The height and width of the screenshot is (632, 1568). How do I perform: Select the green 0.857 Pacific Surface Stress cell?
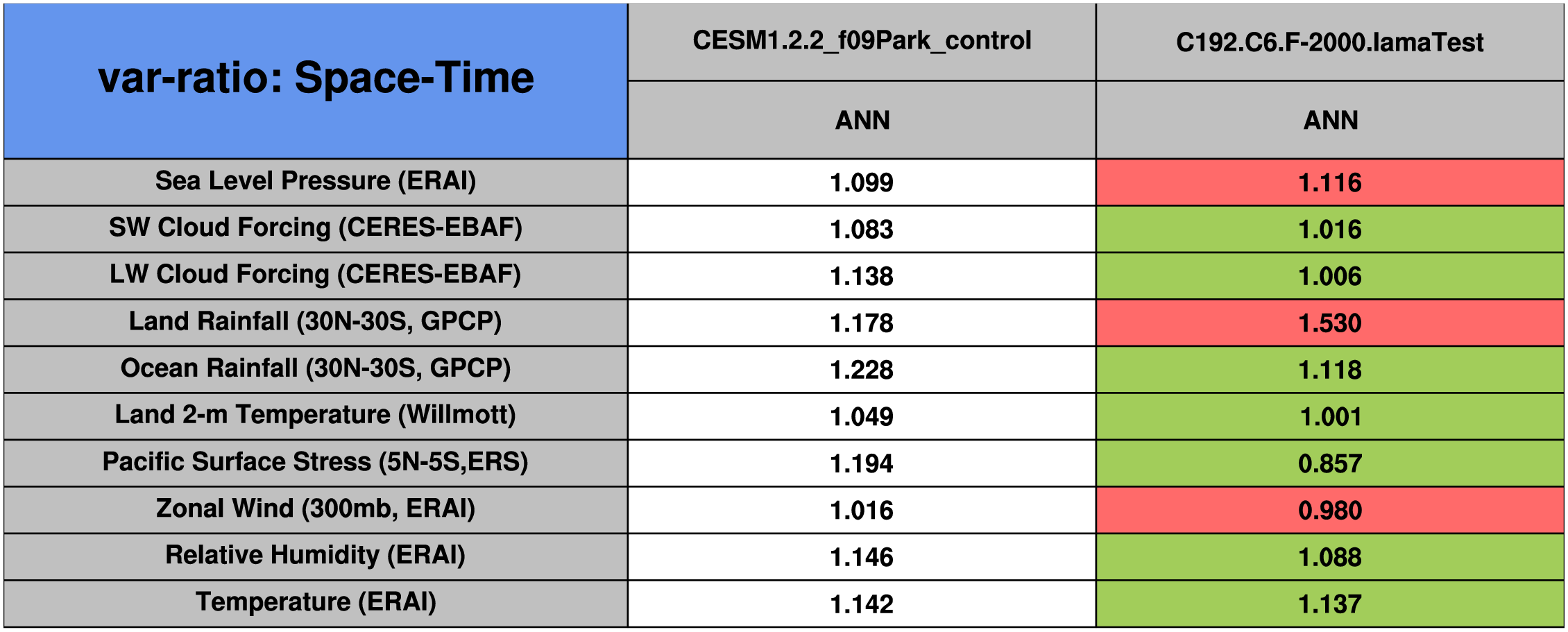(x=1329, y=463)
